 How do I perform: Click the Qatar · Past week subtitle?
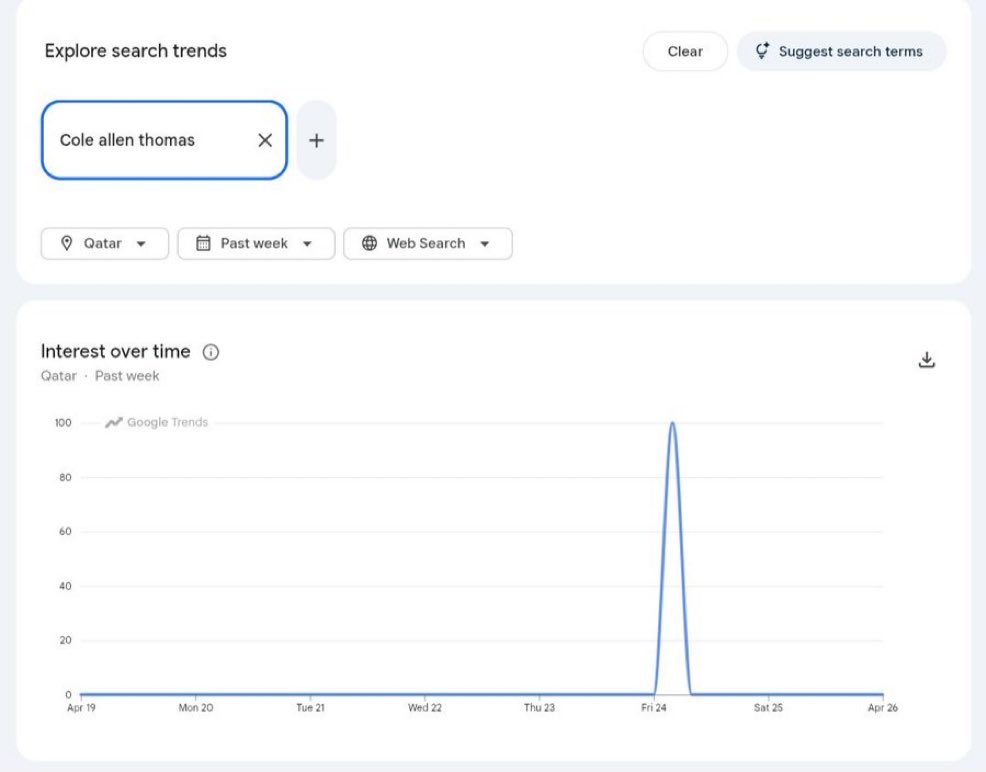pos(100,376)
